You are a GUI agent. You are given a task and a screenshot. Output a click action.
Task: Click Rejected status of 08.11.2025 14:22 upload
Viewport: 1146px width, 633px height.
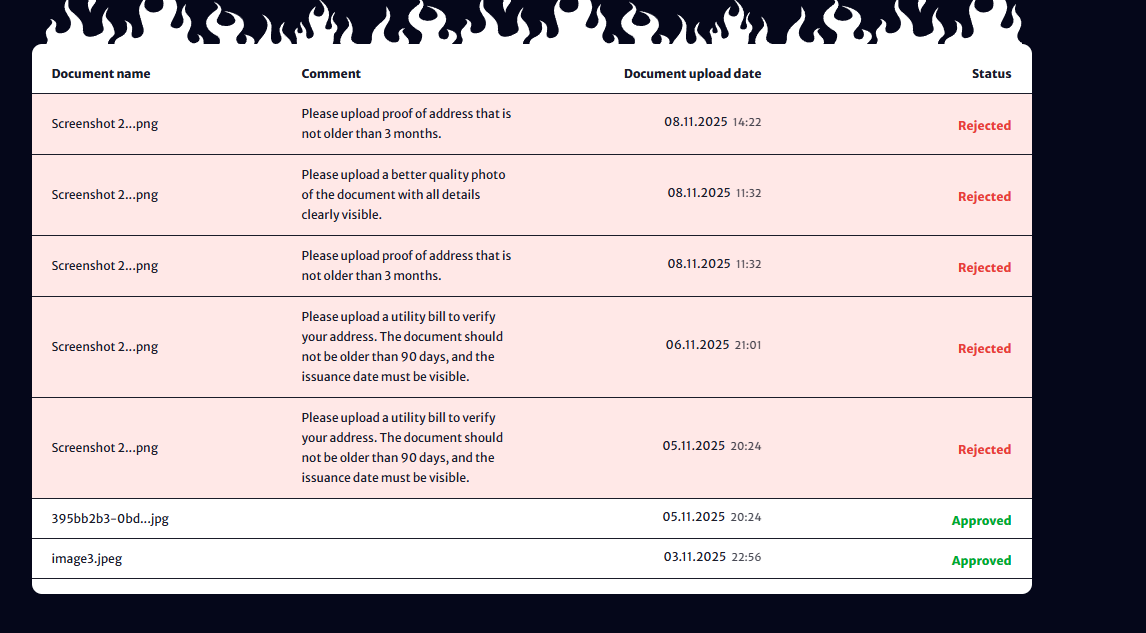(x=984, y=126)
